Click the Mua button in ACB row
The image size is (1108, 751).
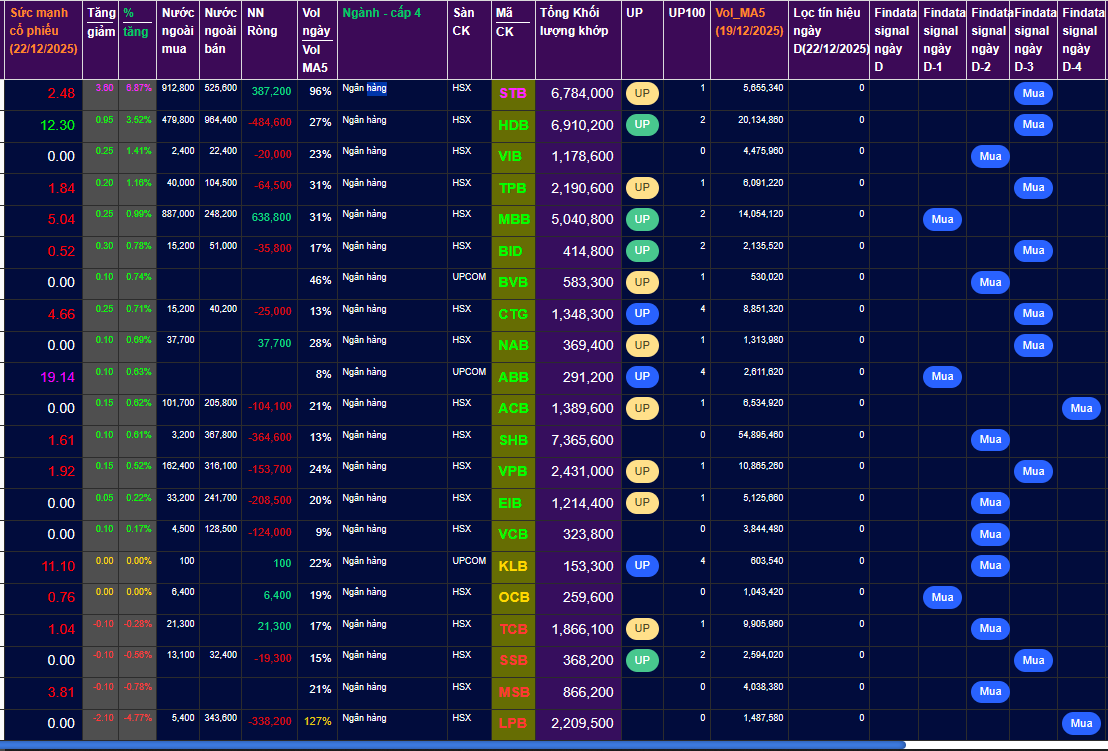pyautogui.click(x=1081, y=408)
